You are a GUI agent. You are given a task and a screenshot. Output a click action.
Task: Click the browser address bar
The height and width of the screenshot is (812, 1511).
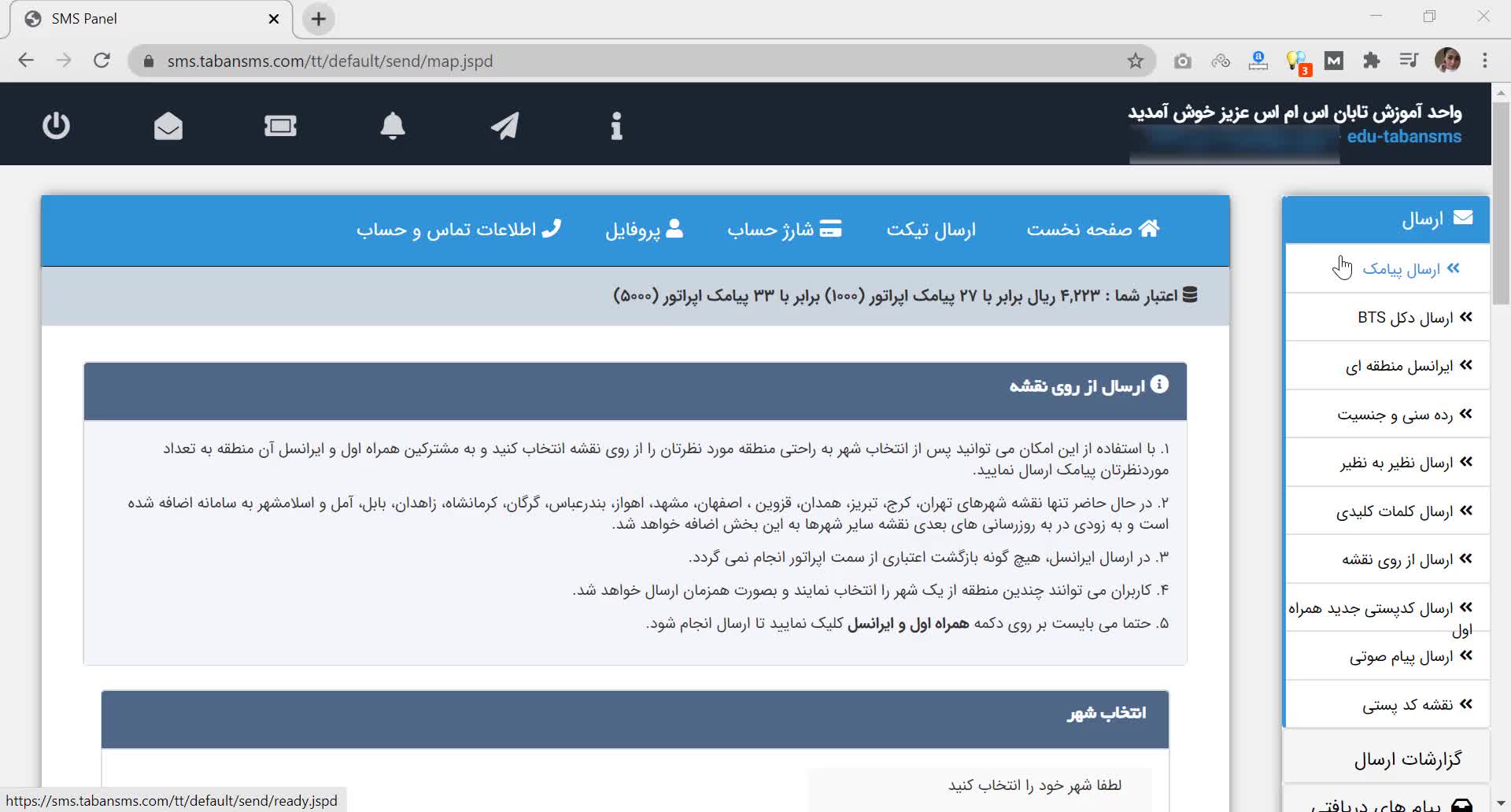[630, 61]
